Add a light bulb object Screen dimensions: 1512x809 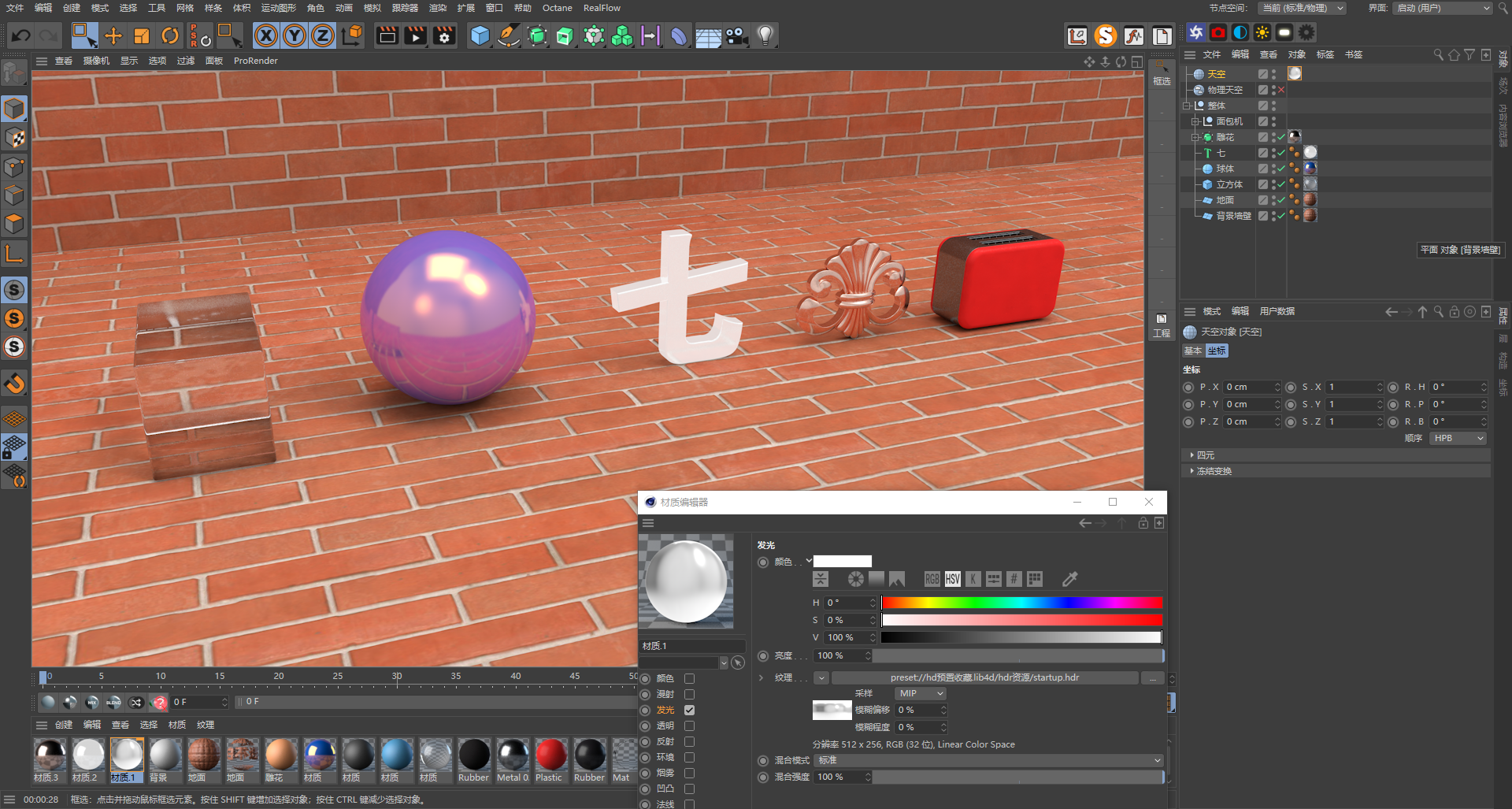coord(765,35)
